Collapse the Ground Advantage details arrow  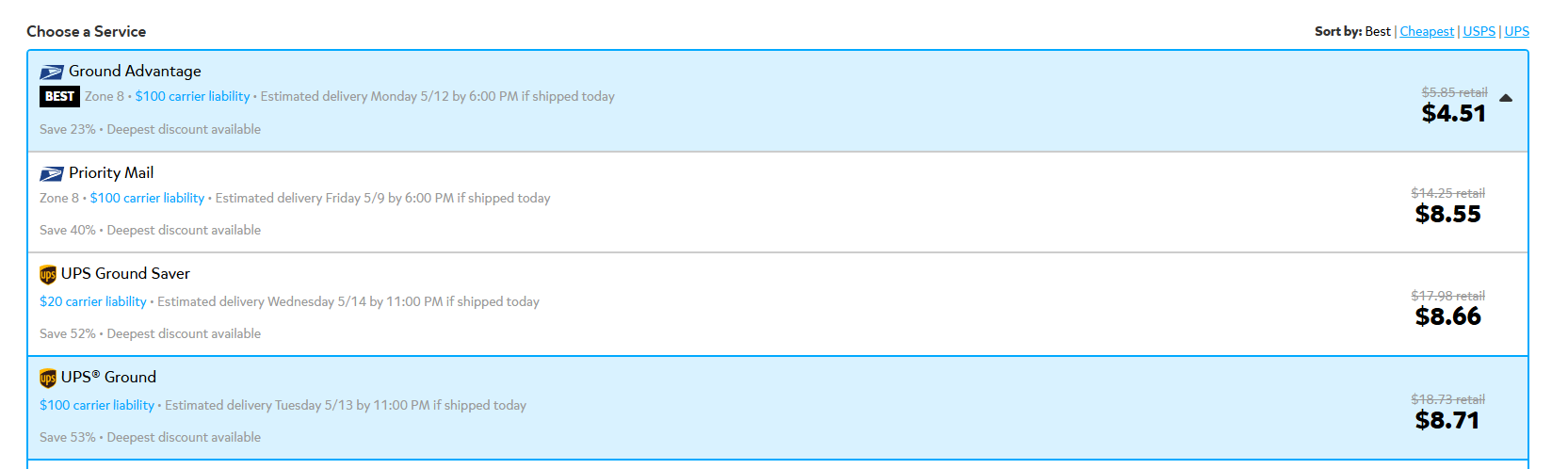[1506, 98]
